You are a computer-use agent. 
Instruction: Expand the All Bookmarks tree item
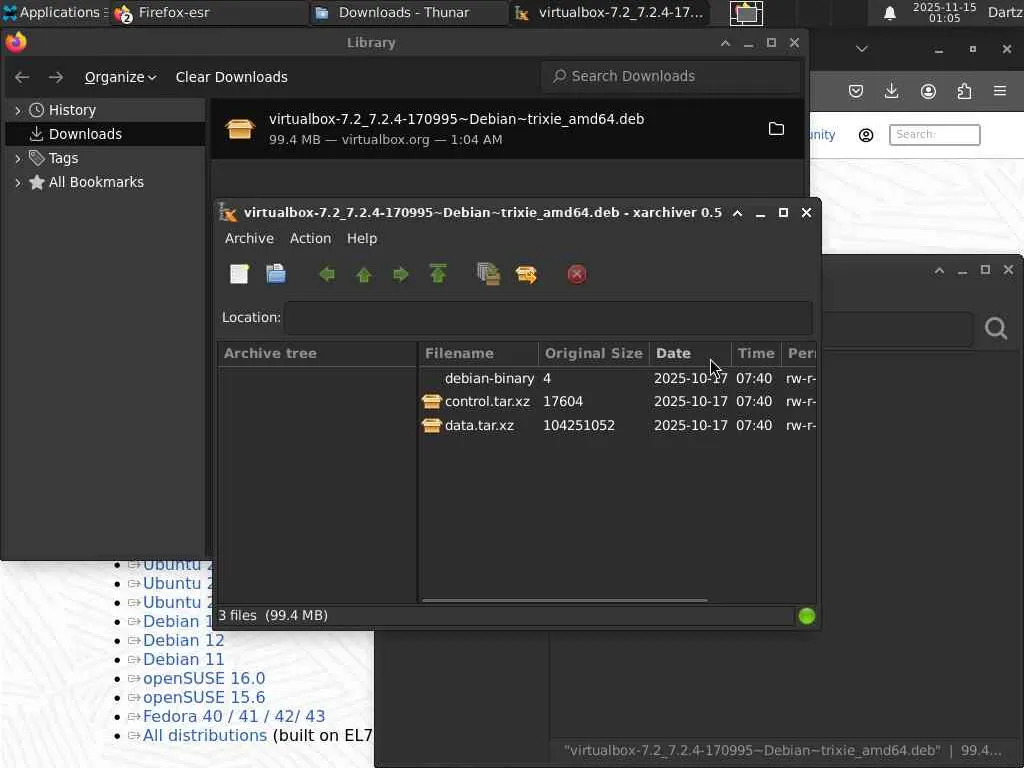click(x=18, y=182)
